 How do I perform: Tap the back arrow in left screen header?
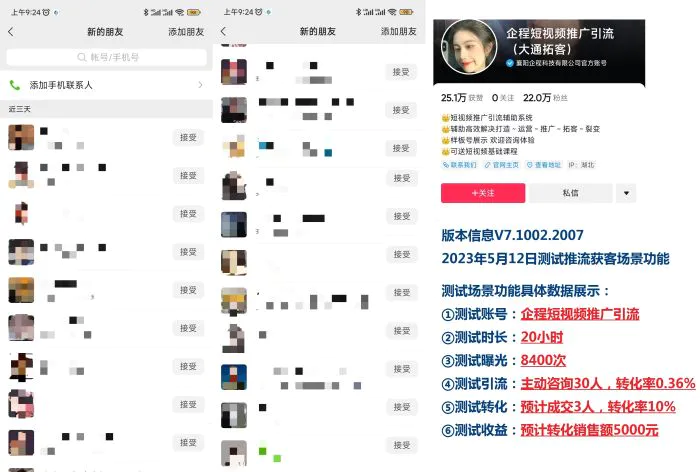pyautogui.click(x=11, y=32)
